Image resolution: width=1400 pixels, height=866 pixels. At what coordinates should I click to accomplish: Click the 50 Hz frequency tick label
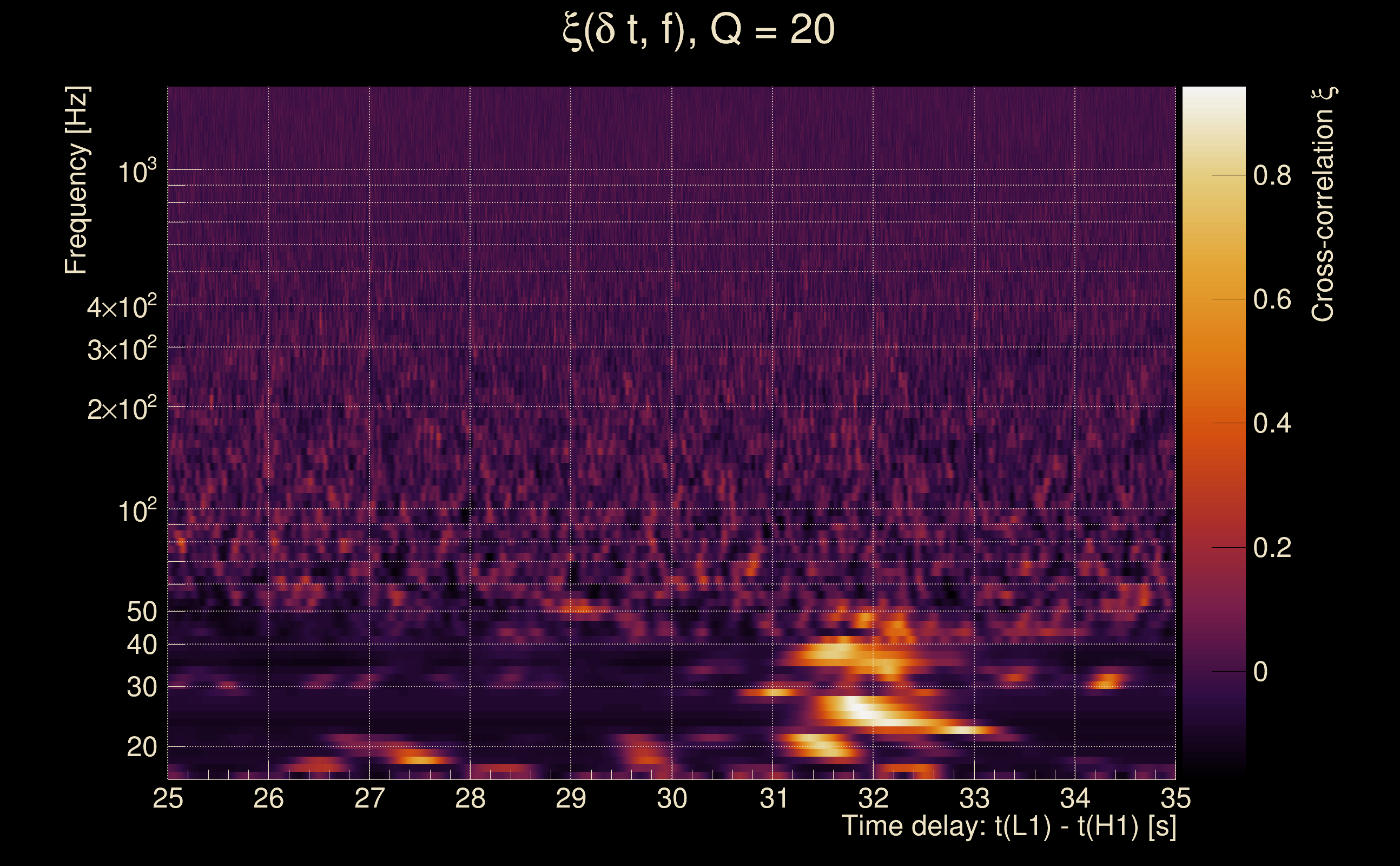141,612
